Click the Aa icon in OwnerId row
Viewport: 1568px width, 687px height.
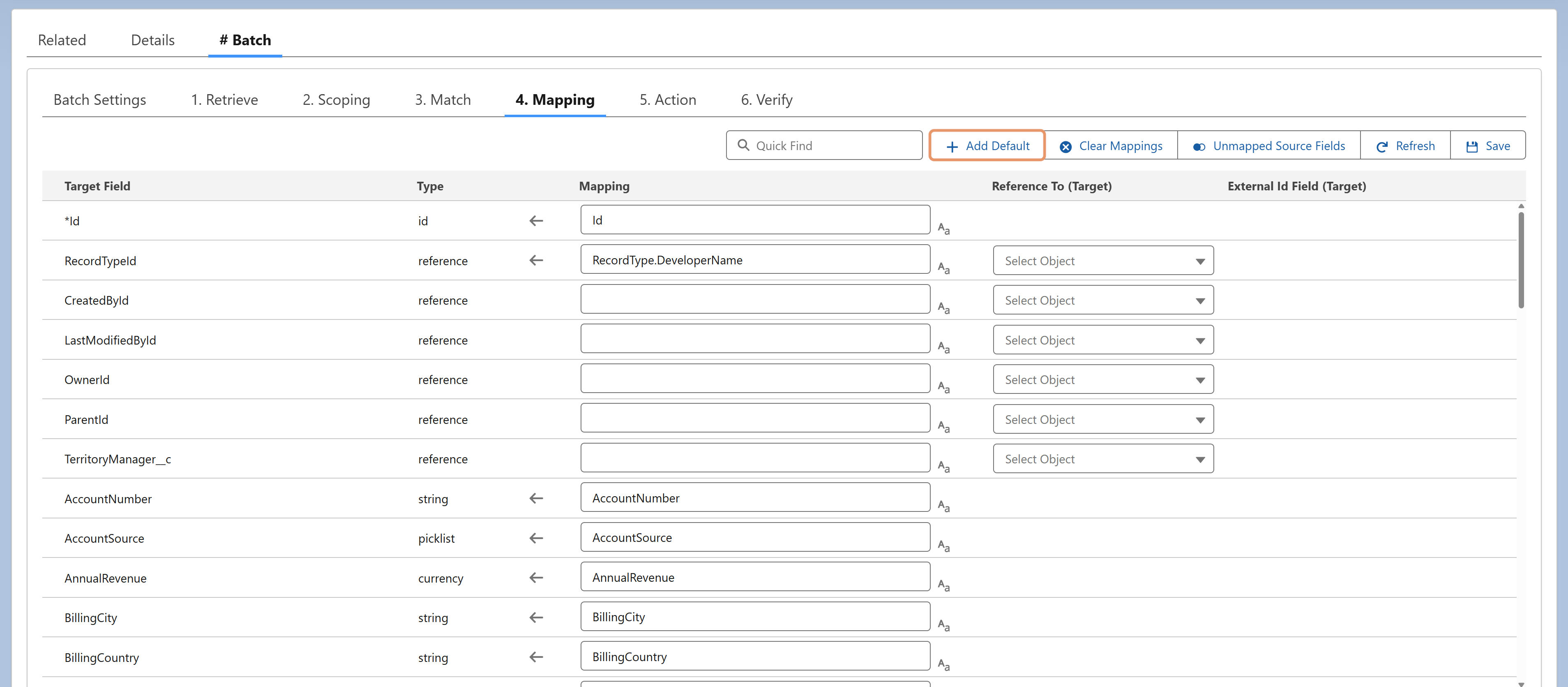pyautogui.click(x=943, y=387)
